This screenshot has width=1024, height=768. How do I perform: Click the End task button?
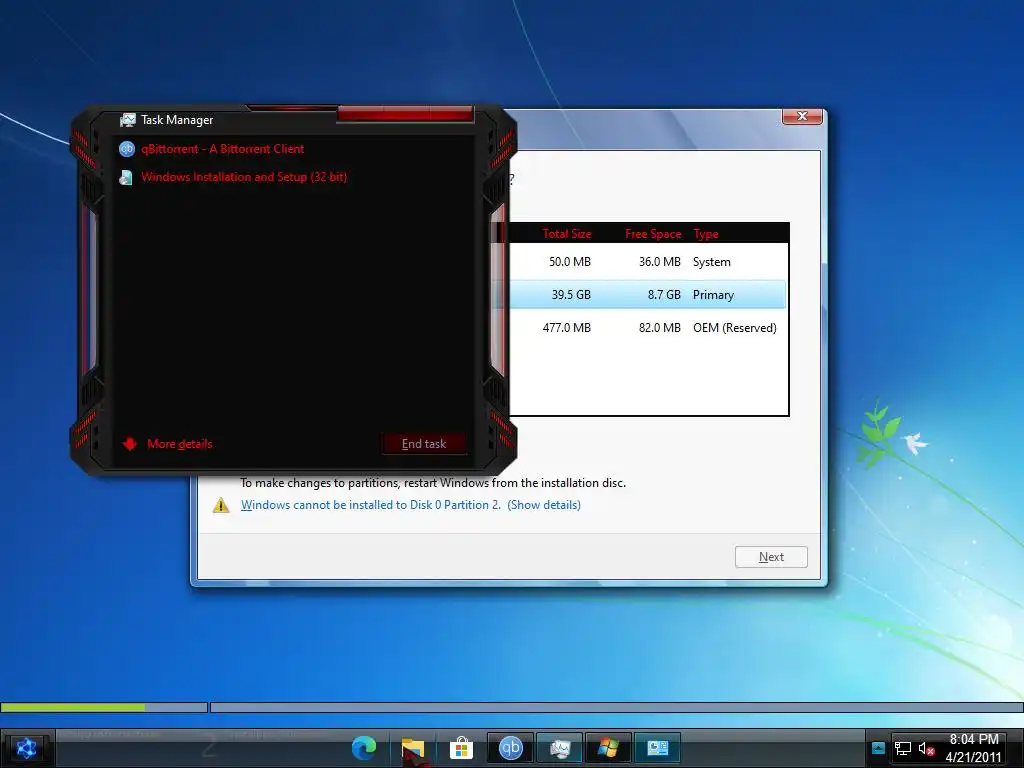coord(424,444)
